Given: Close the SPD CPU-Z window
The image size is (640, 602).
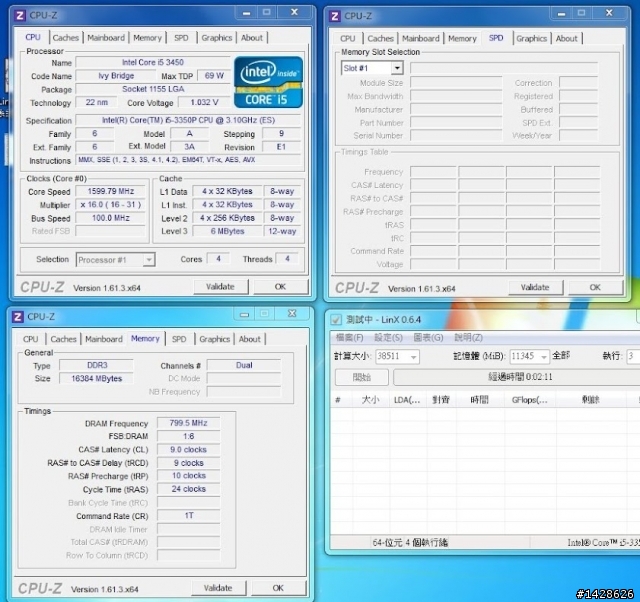Looking at the screenshot, I should point(609,13).
